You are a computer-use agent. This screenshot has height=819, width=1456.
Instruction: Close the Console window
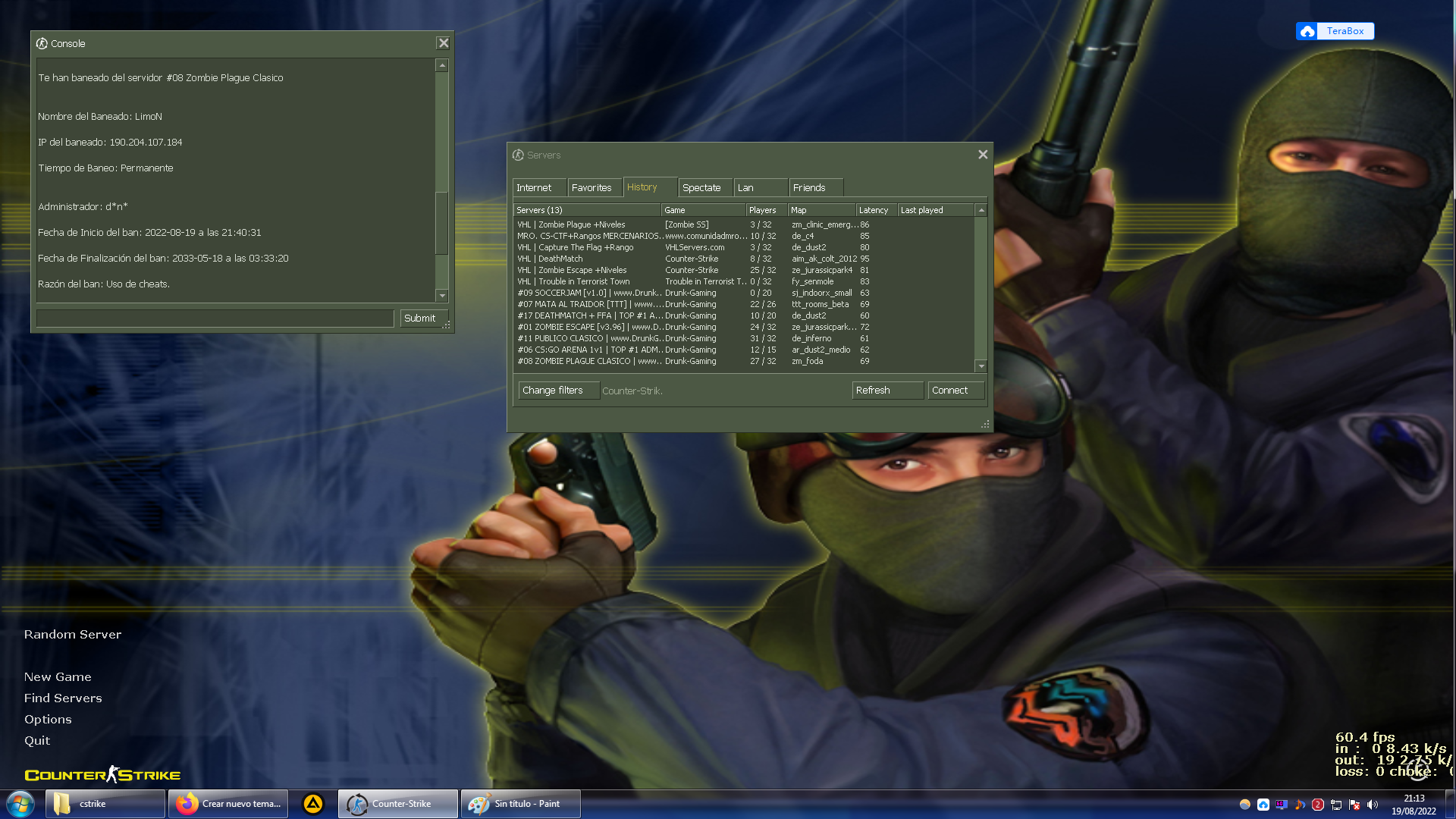tap(444, 43)
